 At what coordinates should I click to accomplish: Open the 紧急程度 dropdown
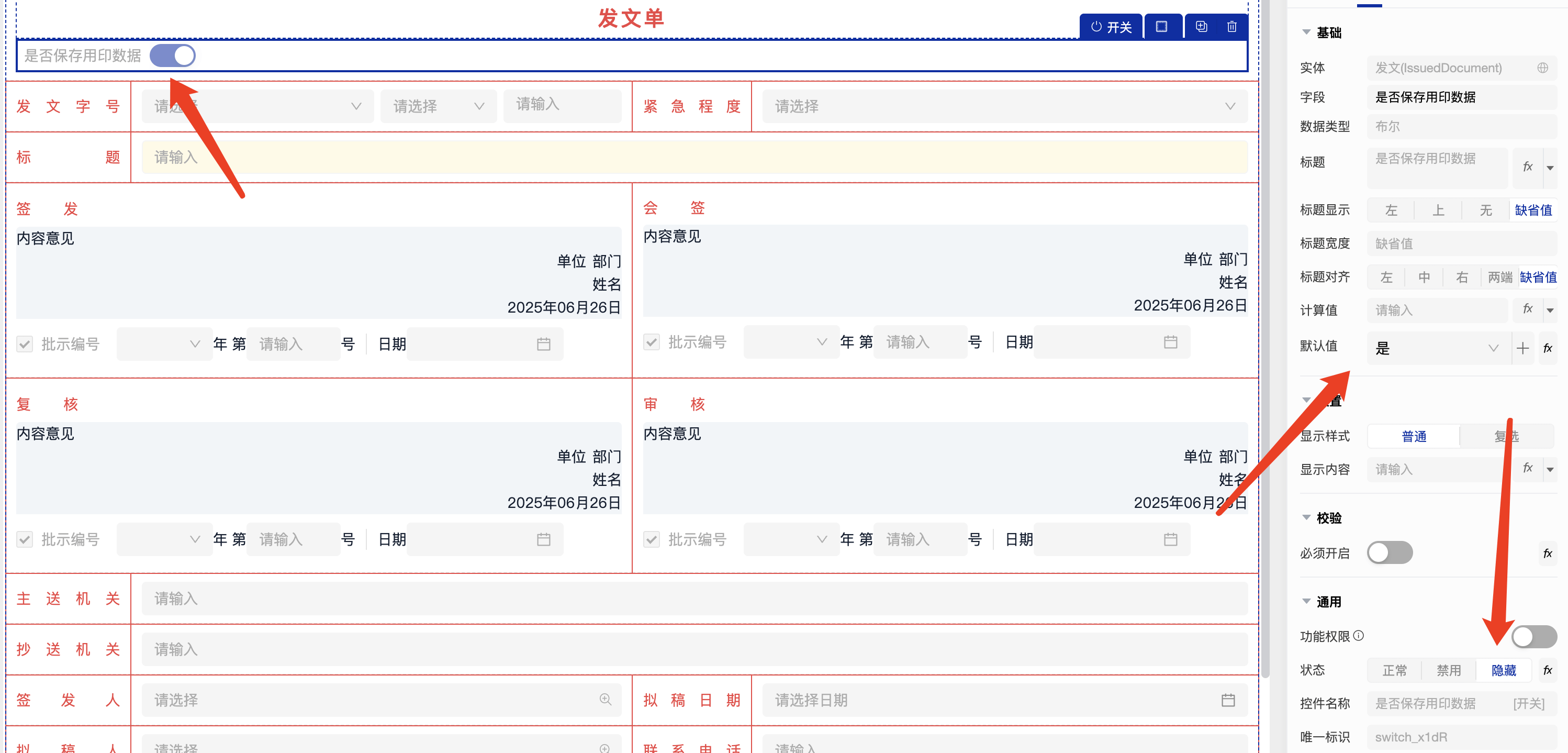point(1004,107)
